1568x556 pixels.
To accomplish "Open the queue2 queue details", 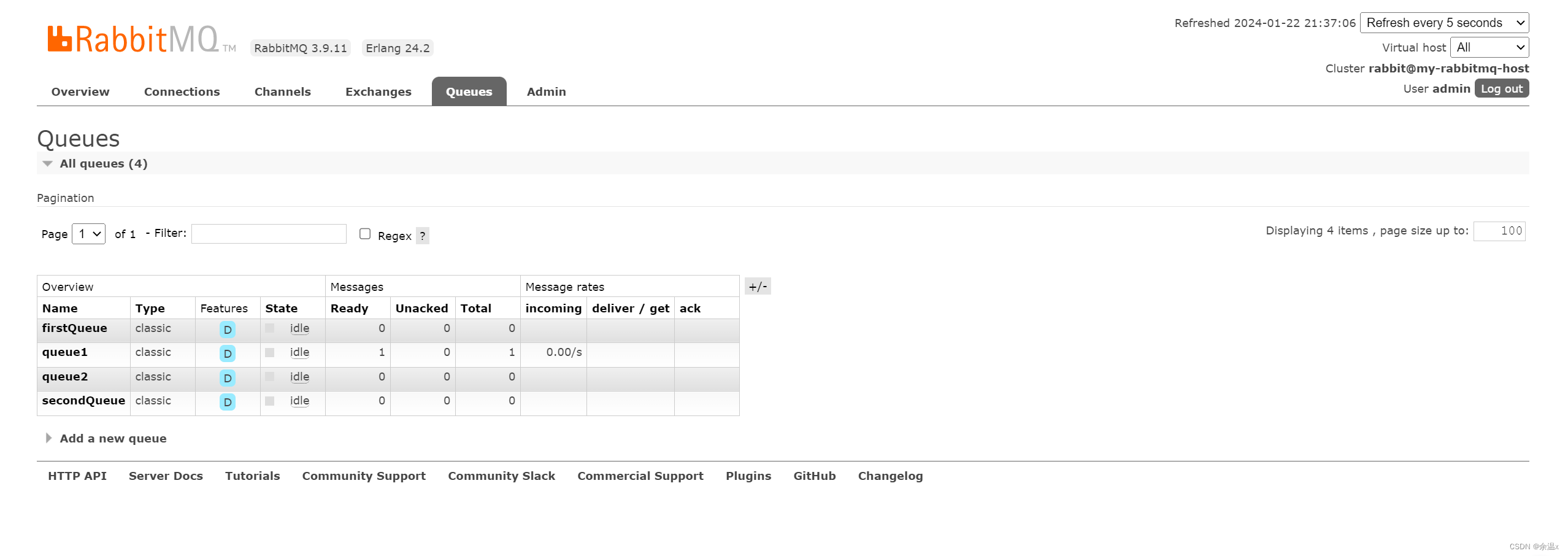I will [65, 377].
